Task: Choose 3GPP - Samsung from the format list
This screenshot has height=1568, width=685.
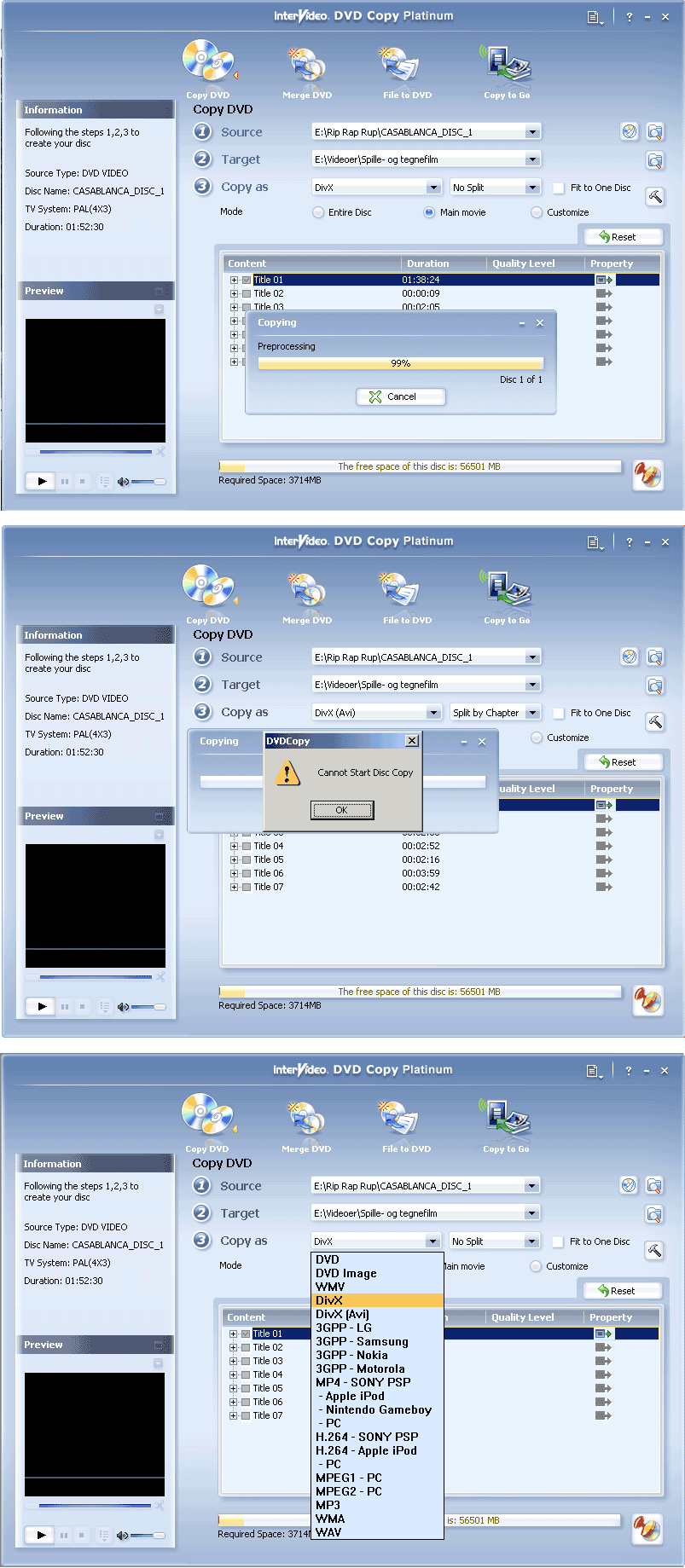Action: 378,1341
